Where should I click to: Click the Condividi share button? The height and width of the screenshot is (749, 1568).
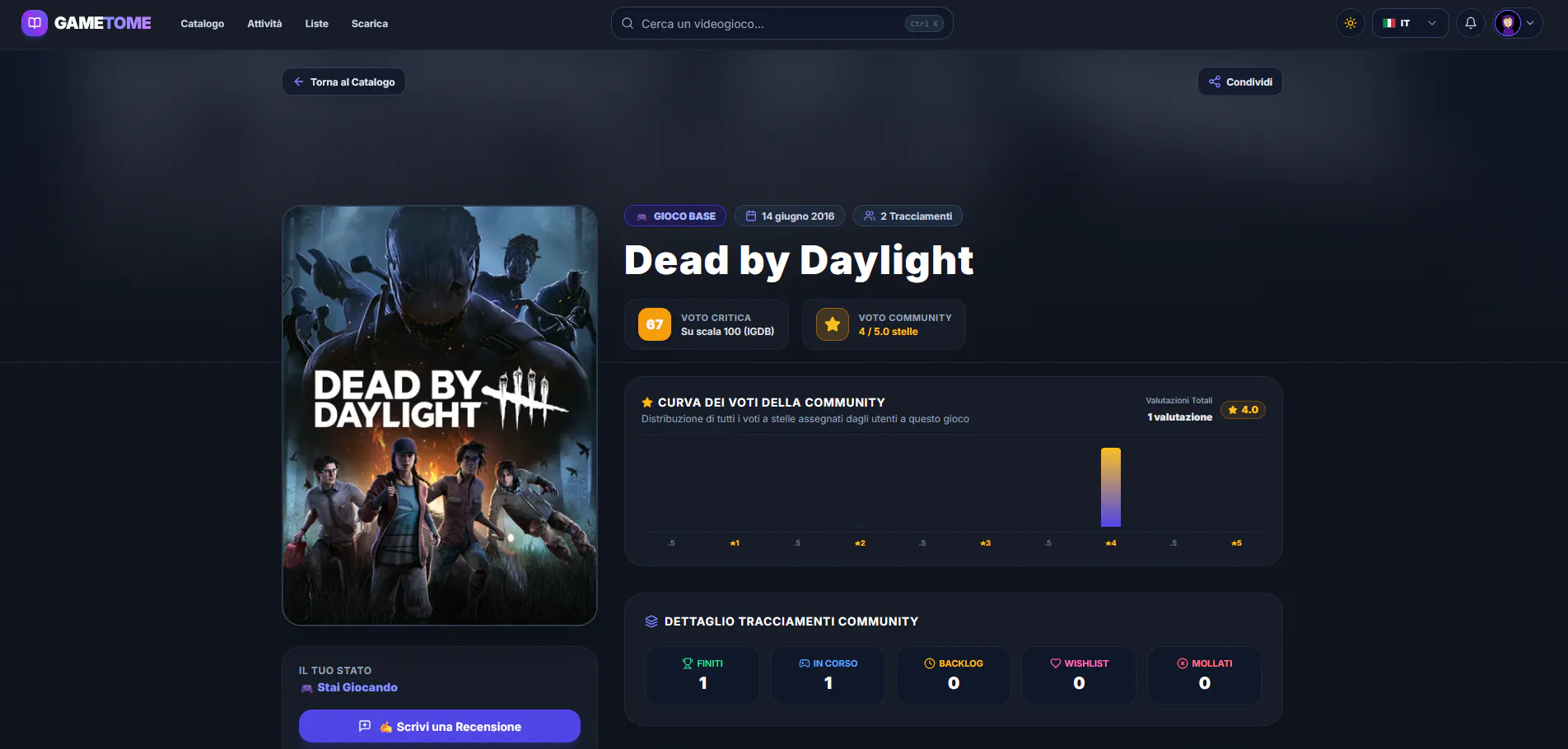point(1240,81)
